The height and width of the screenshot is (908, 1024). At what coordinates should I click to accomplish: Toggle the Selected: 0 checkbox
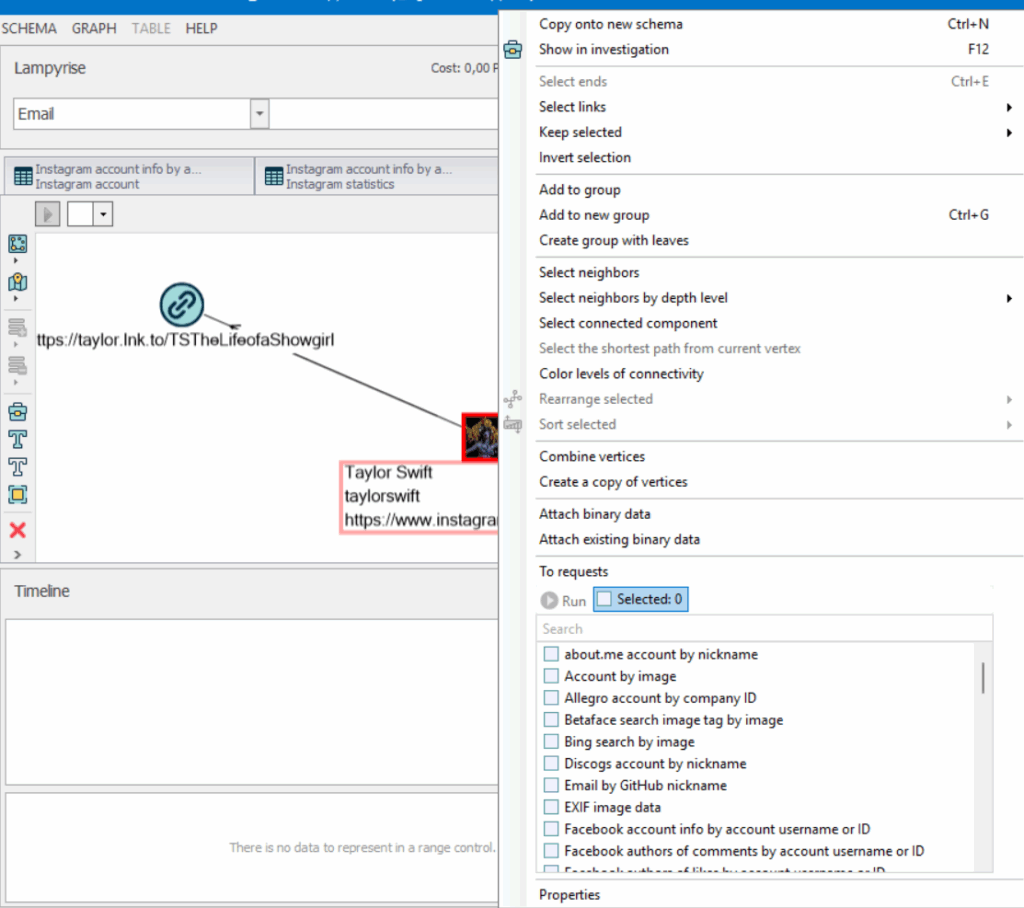(604, 599)
